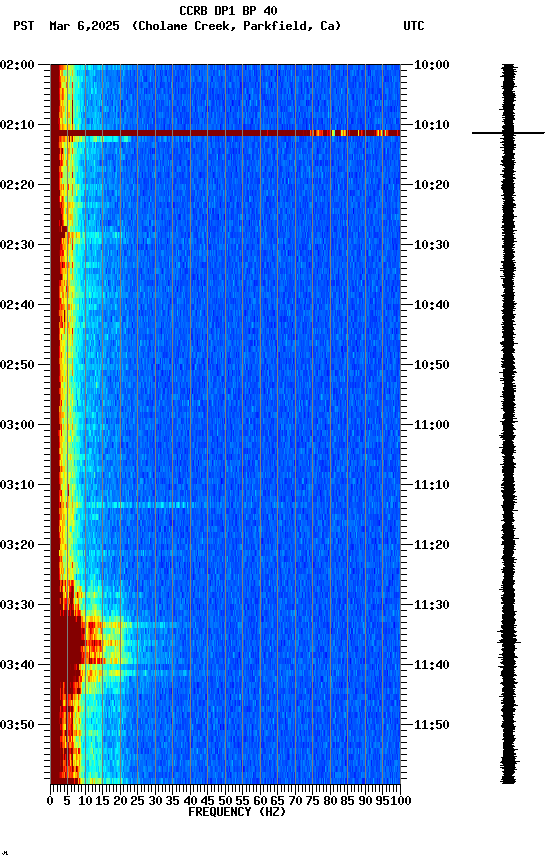Click the 10:00 UTC time label
Viewport: 552px width, 864px height.
[431, 65]
